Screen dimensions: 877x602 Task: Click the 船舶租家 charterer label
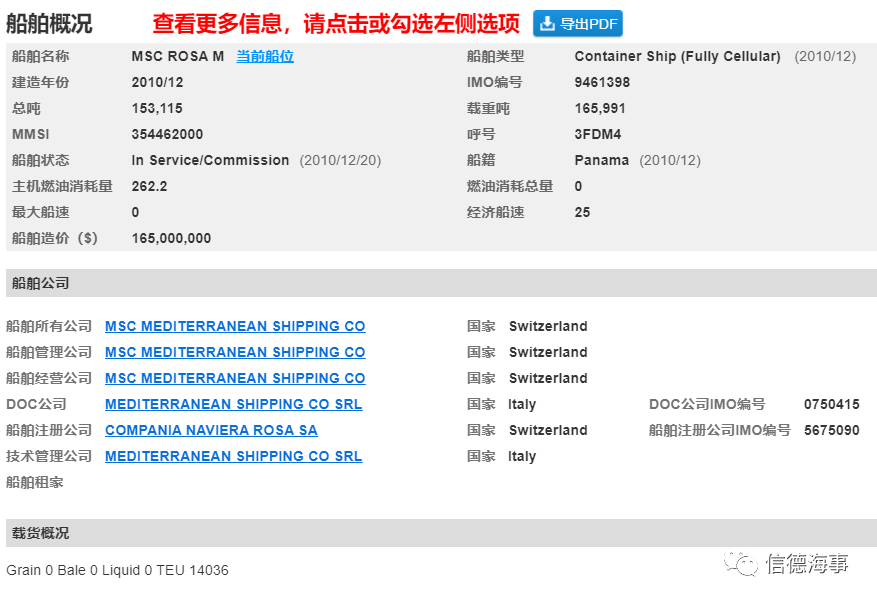(x=35, y=482)
